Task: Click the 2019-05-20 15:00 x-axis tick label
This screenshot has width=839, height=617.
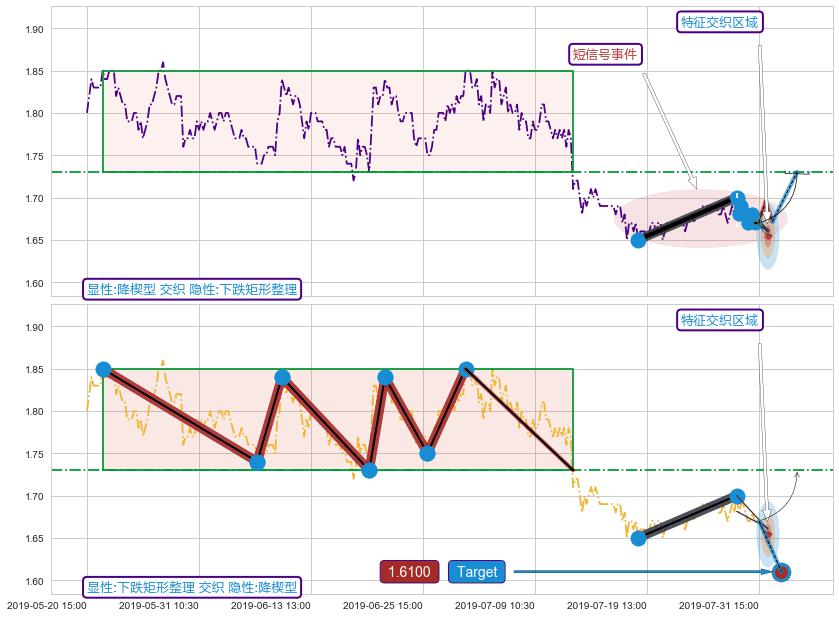Action: 46,605
